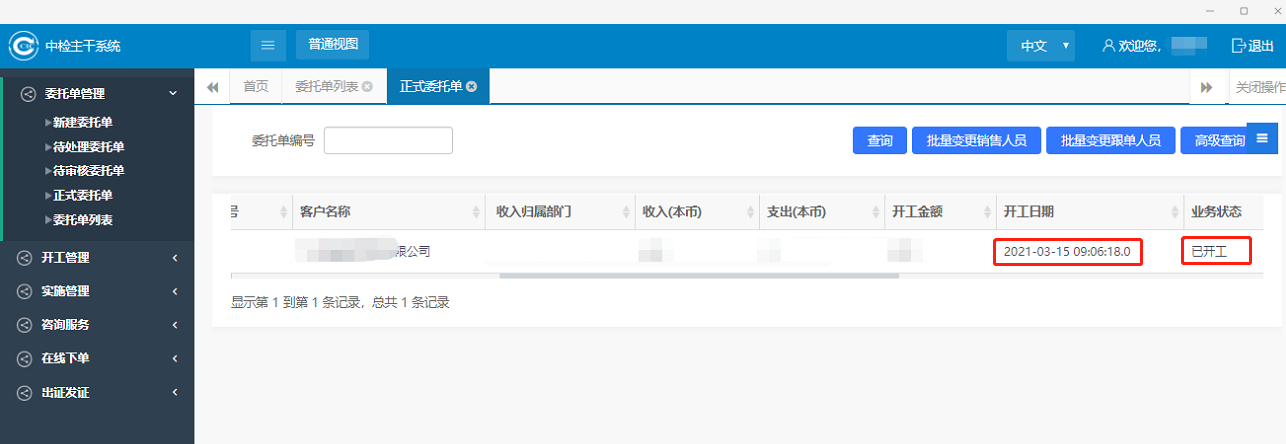Toggle the hamburger sidebar menu button
Viewport: 1286px width, 444px height.
pyautogui.click(x=267, y=45)
